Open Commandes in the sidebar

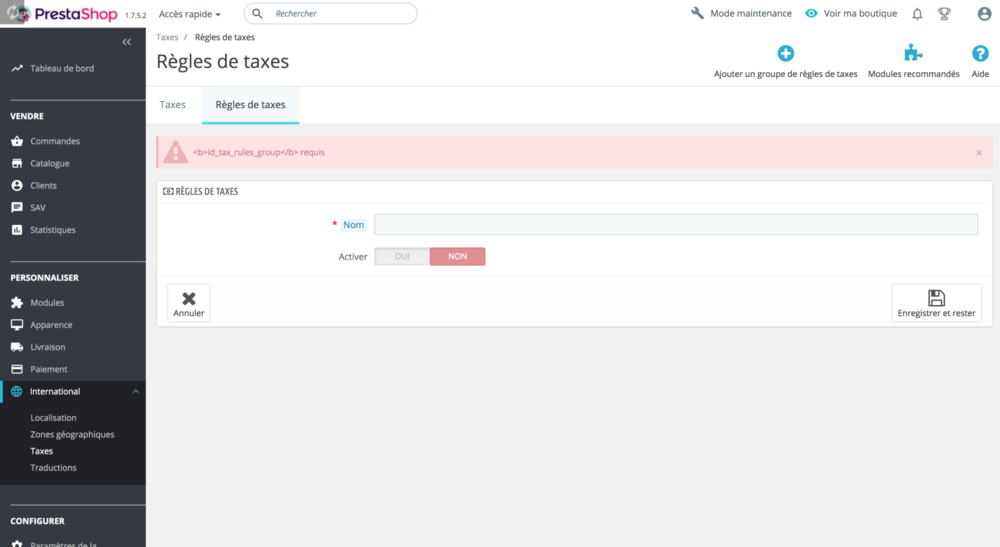(55, 141)
